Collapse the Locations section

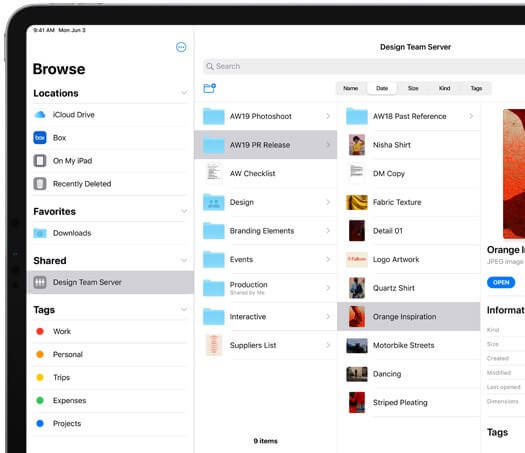point(184,93)
